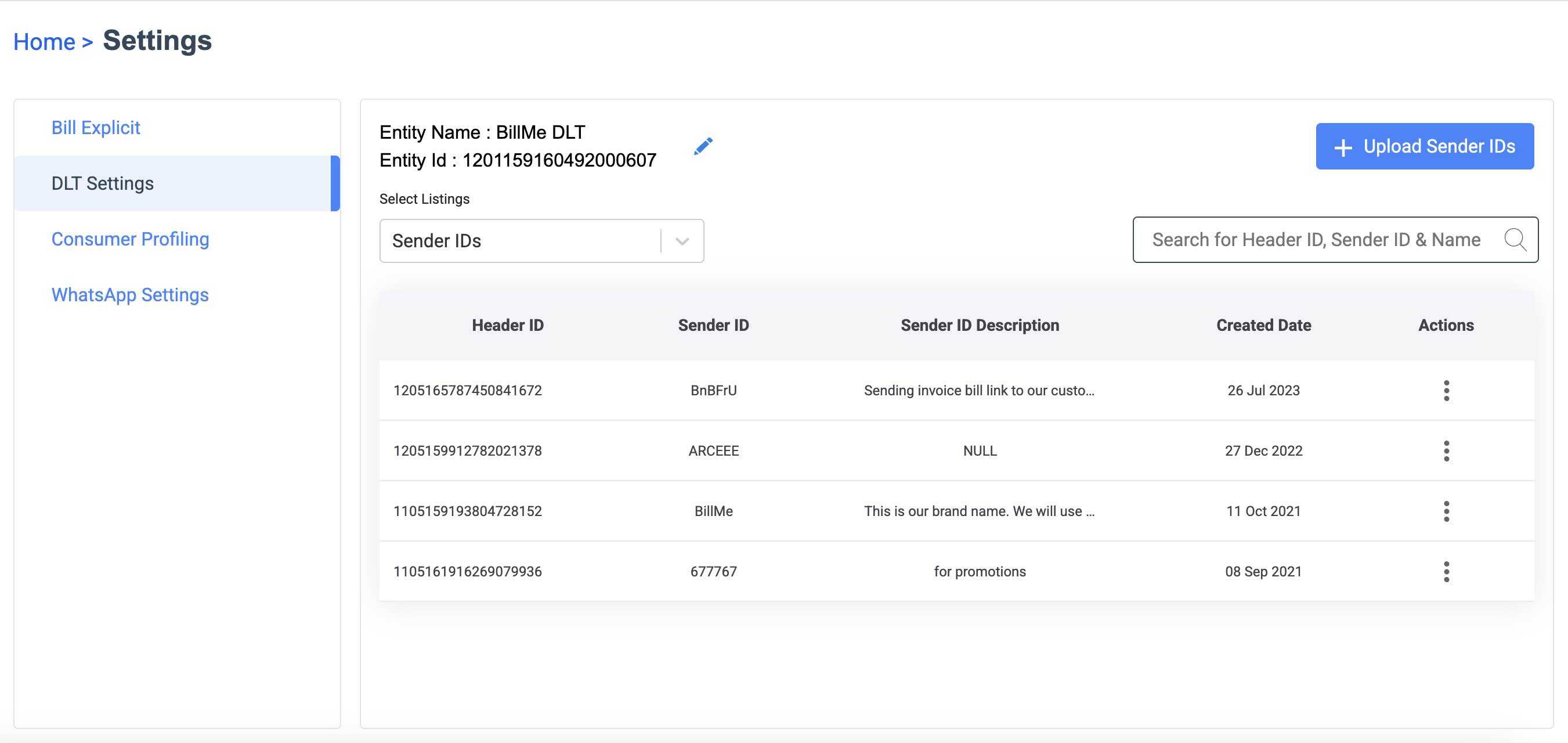Screen dimensions: 1568x743
Task: Open Bill Explicit settings section
Action: point(96,128)
